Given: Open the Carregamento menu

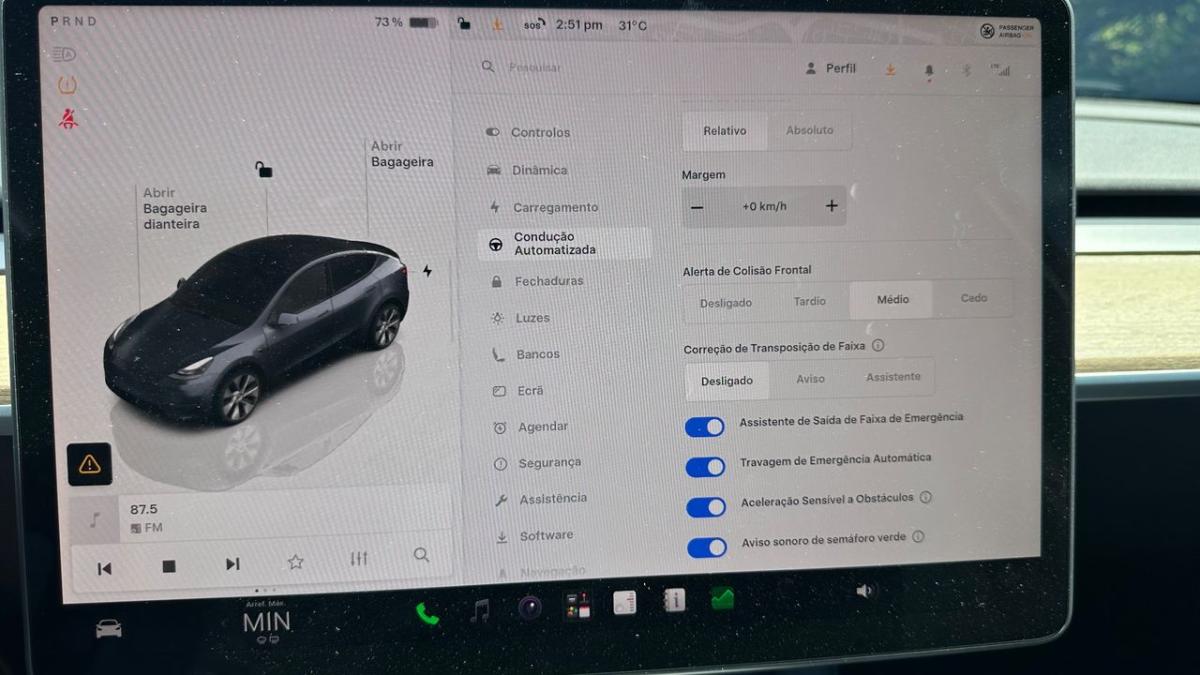Looking at the screenshot, I should pyautogui.click(x=544, y=207).
